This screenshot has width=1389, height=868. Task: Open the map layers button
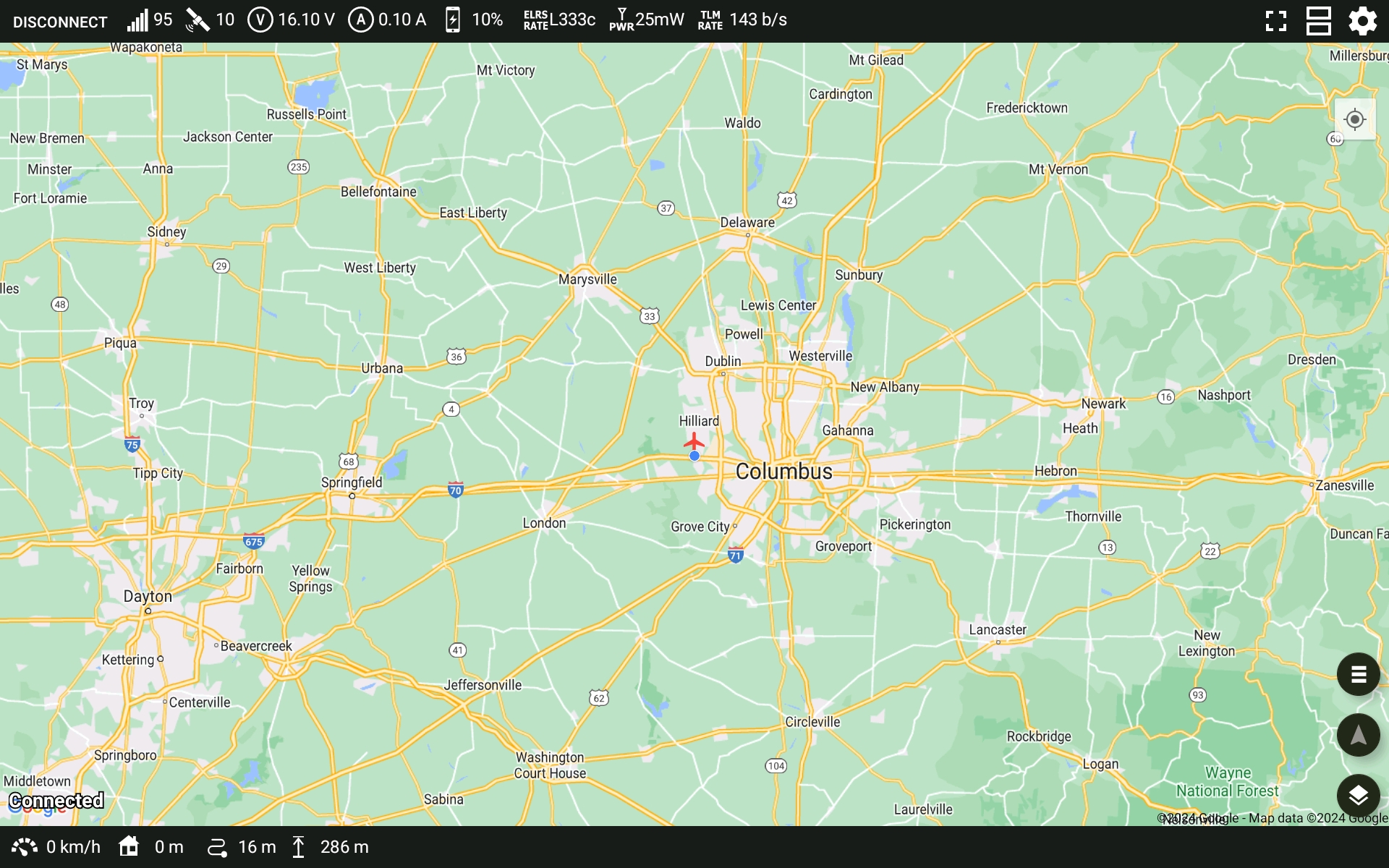click(1358, 796)
